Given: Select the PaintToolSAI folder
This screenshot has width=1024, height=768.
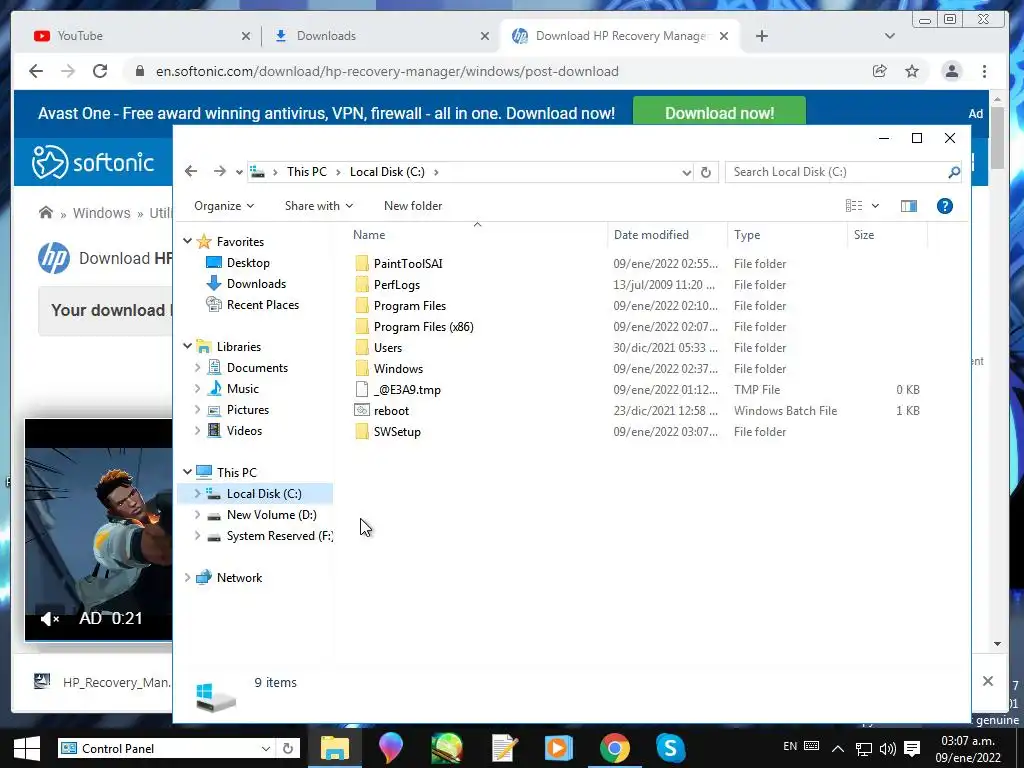Looking at the screenshot, I should click(x=408, y=263).
